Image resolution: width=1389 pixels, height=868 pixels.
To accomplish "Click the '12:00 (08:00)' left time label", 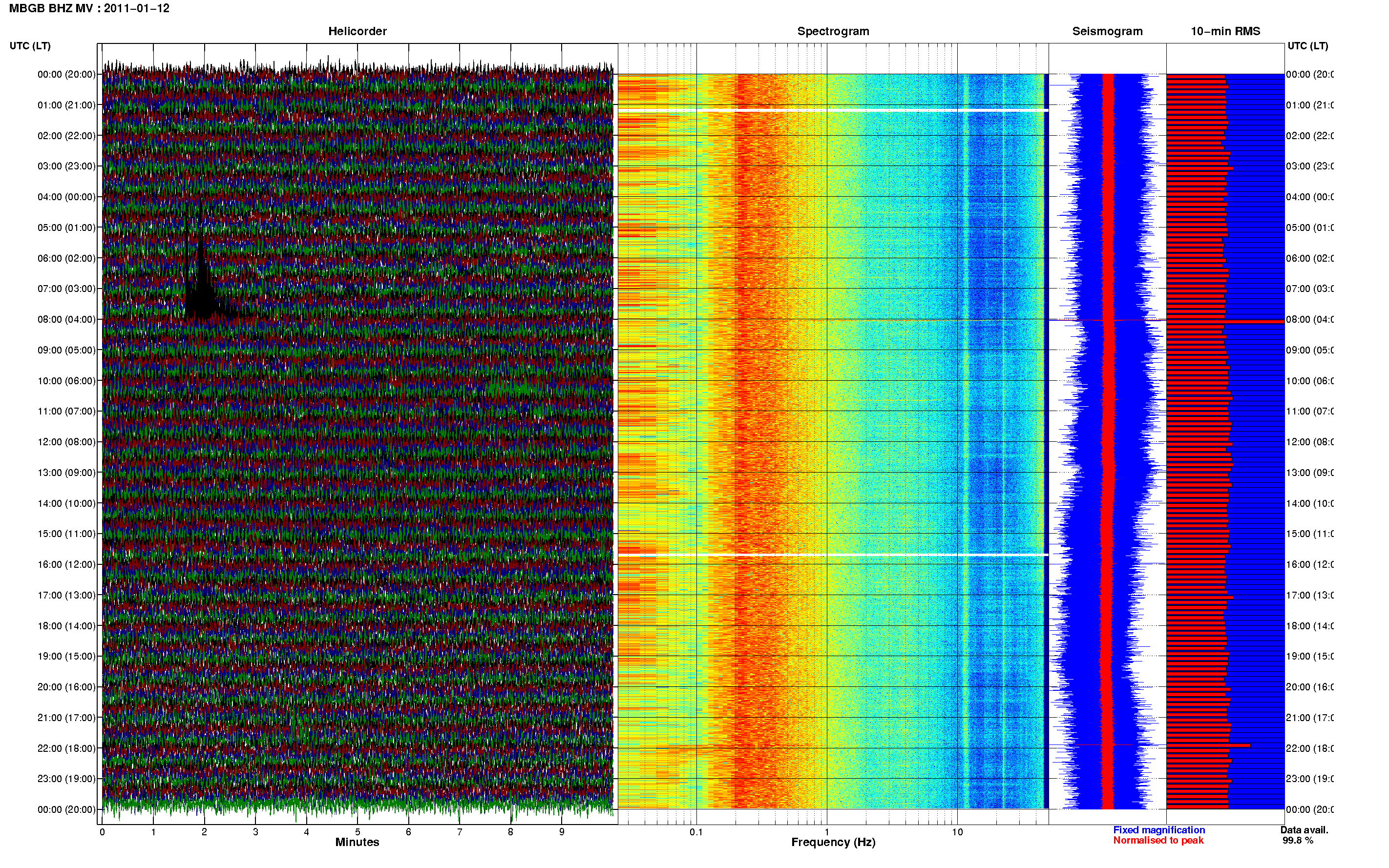I will [x=66, y=442].
